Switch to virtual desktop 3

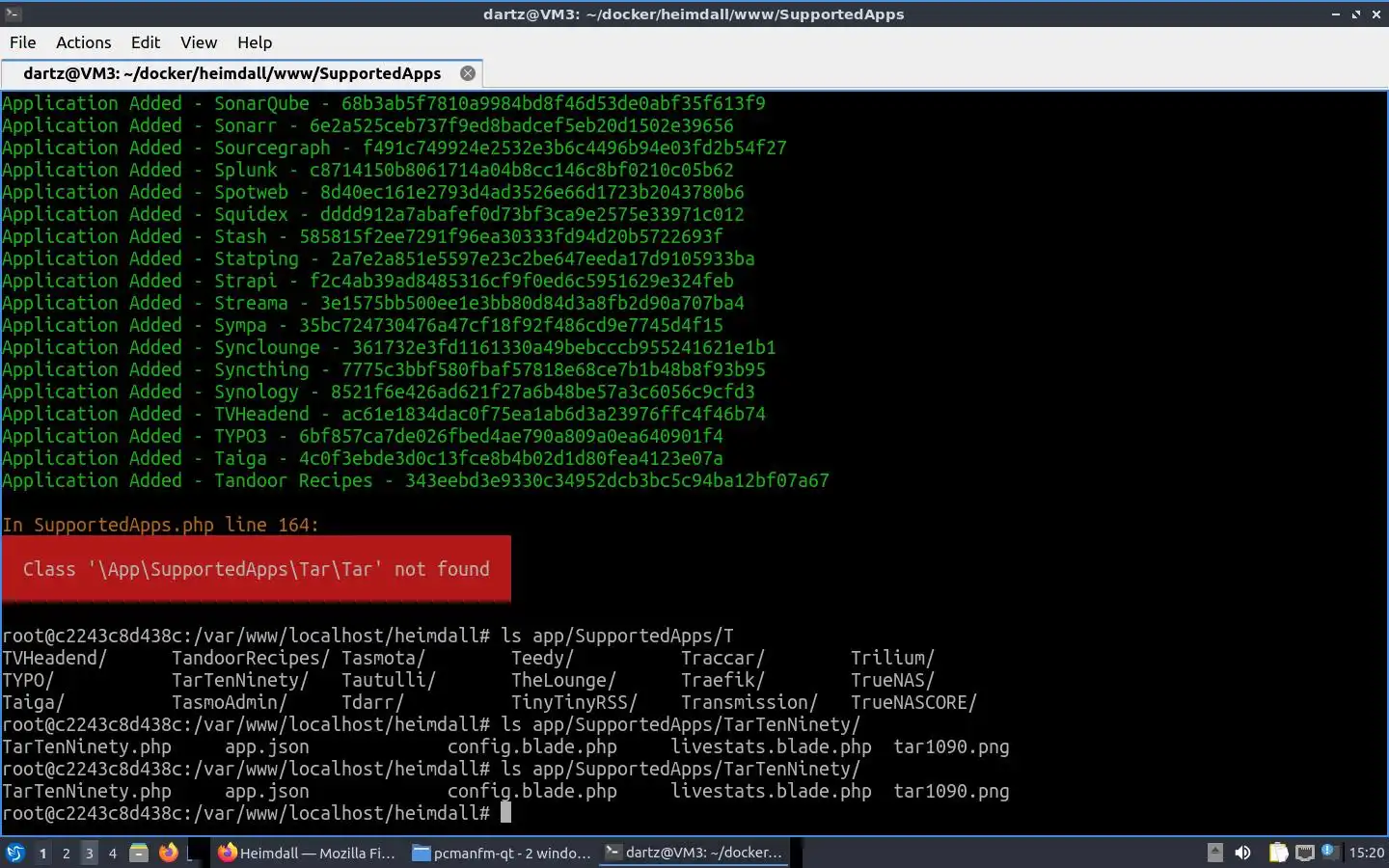(x=89, y=853)
